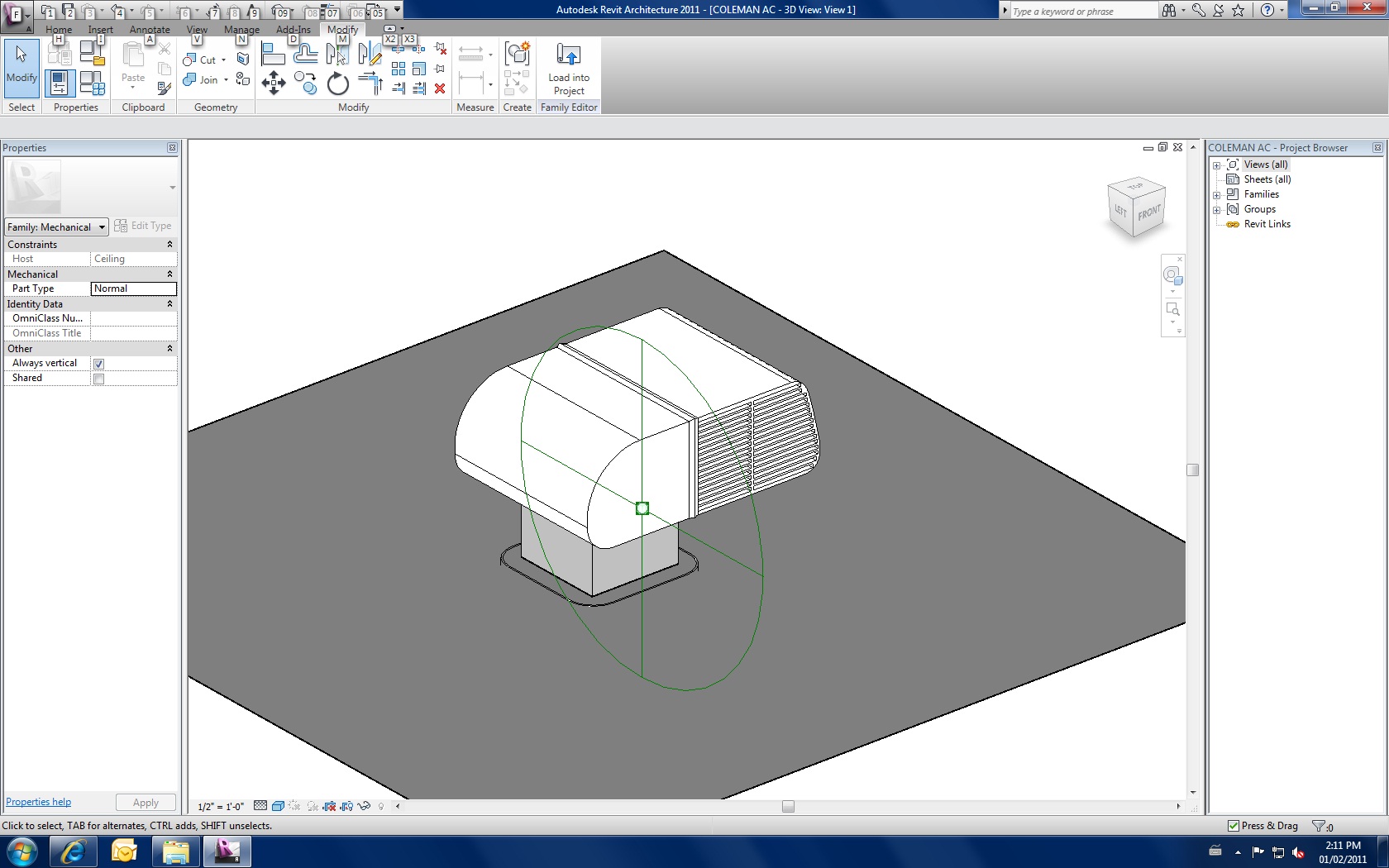Toggle the Press & Drag checkbox
The width and height of the screenshot is (1389, 868).
(1234, 826)
